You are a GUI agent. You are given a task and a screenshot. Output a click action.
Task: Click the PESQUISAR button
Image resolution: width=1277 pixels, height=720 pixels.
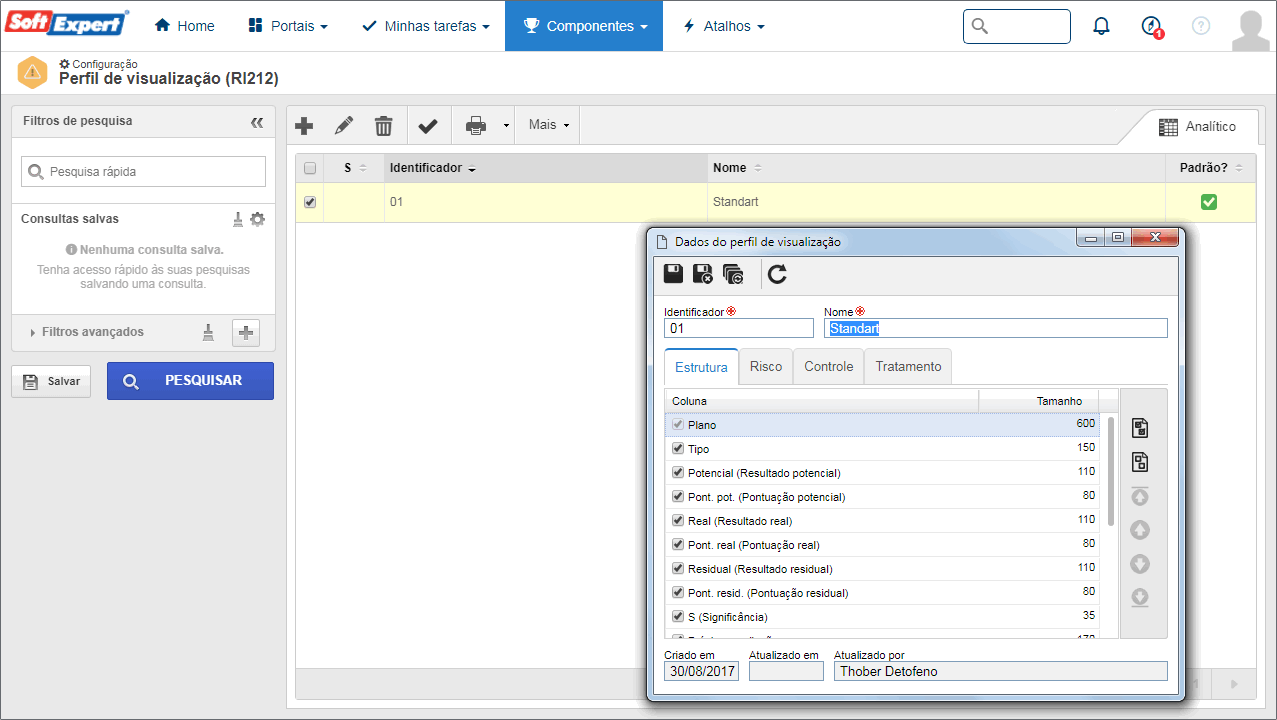click(190, 381)
